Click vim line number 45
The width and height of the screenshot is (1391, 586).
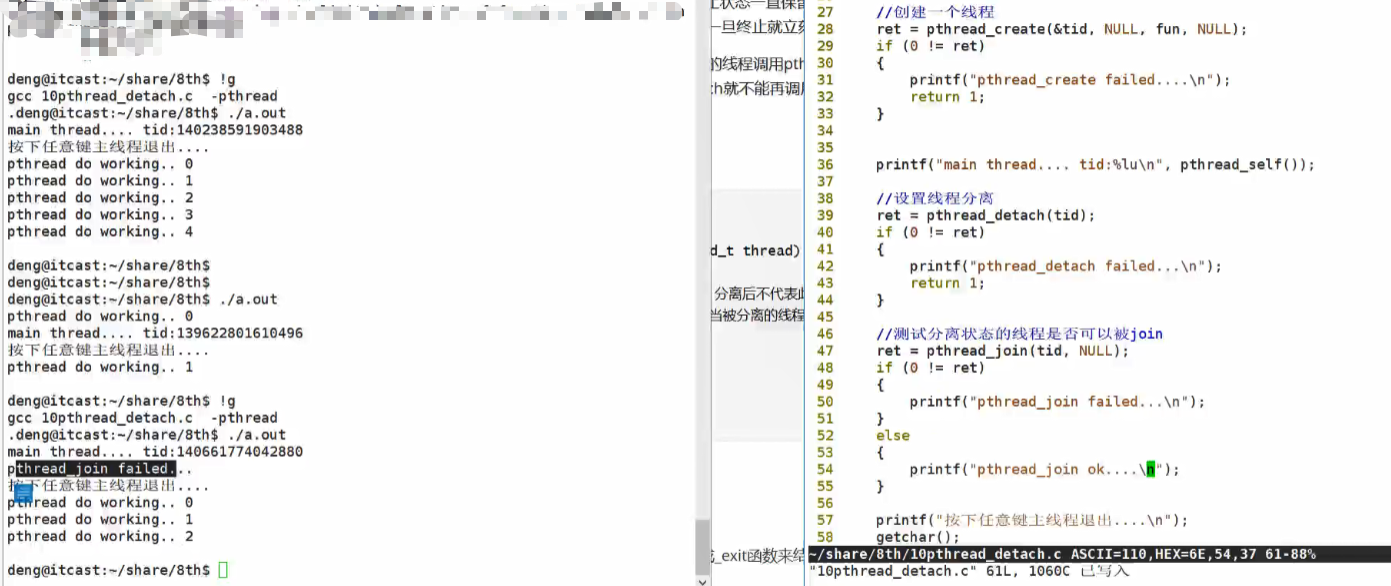[x=825, y=317]
